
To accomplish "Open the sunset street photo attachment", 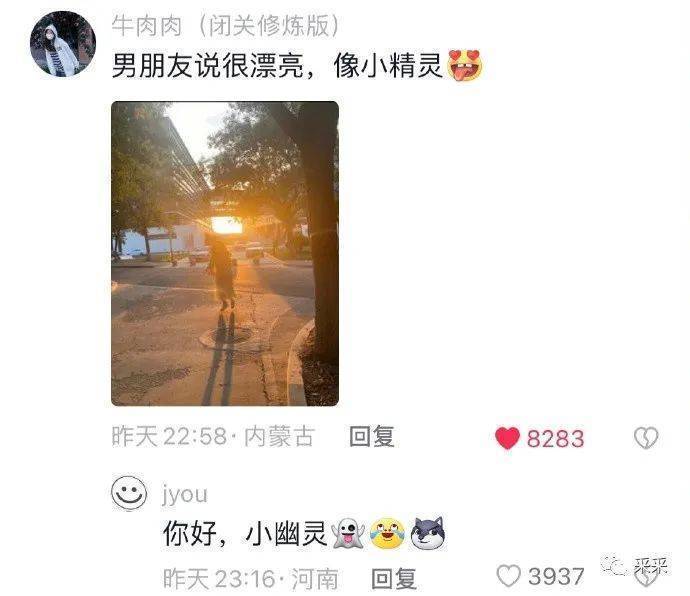I will [225, 254].
